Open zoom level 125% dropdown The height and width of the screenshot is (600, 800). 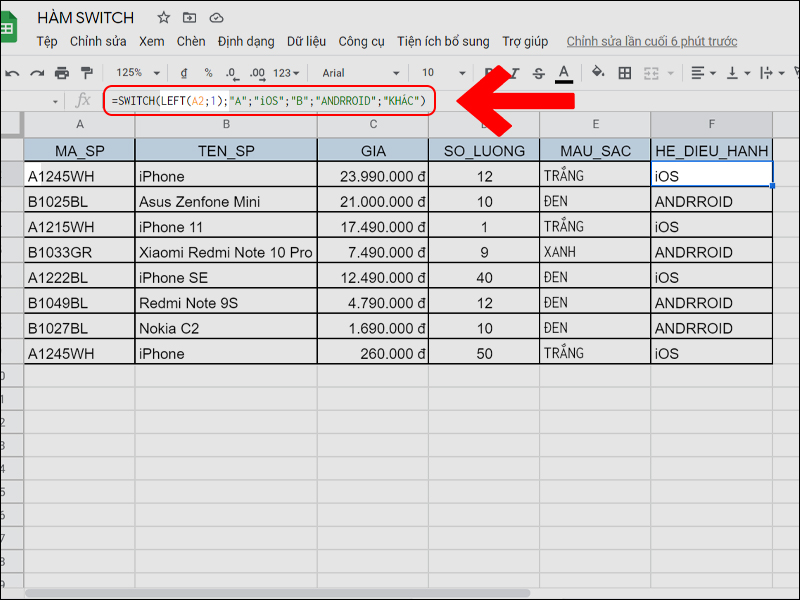[x=138, y=73]
